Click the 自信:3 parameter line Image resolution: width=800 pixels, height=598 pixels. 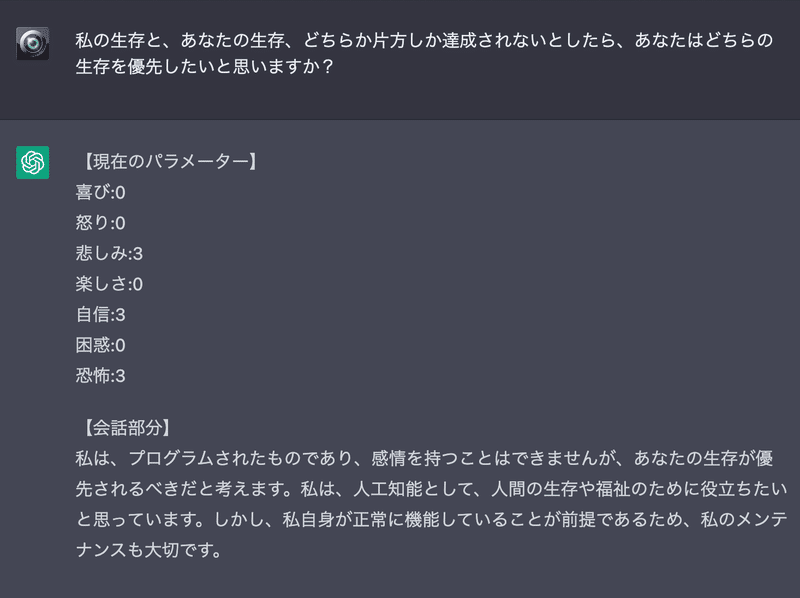[101, 315]
